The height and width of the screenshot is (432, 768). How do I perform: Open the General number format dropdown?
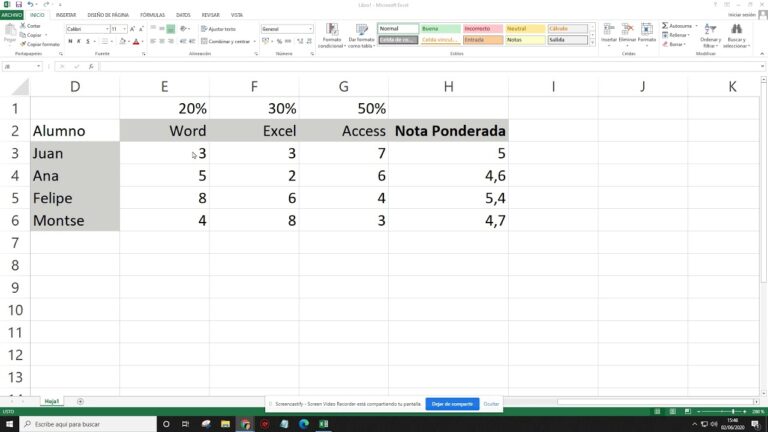point(310,29)
